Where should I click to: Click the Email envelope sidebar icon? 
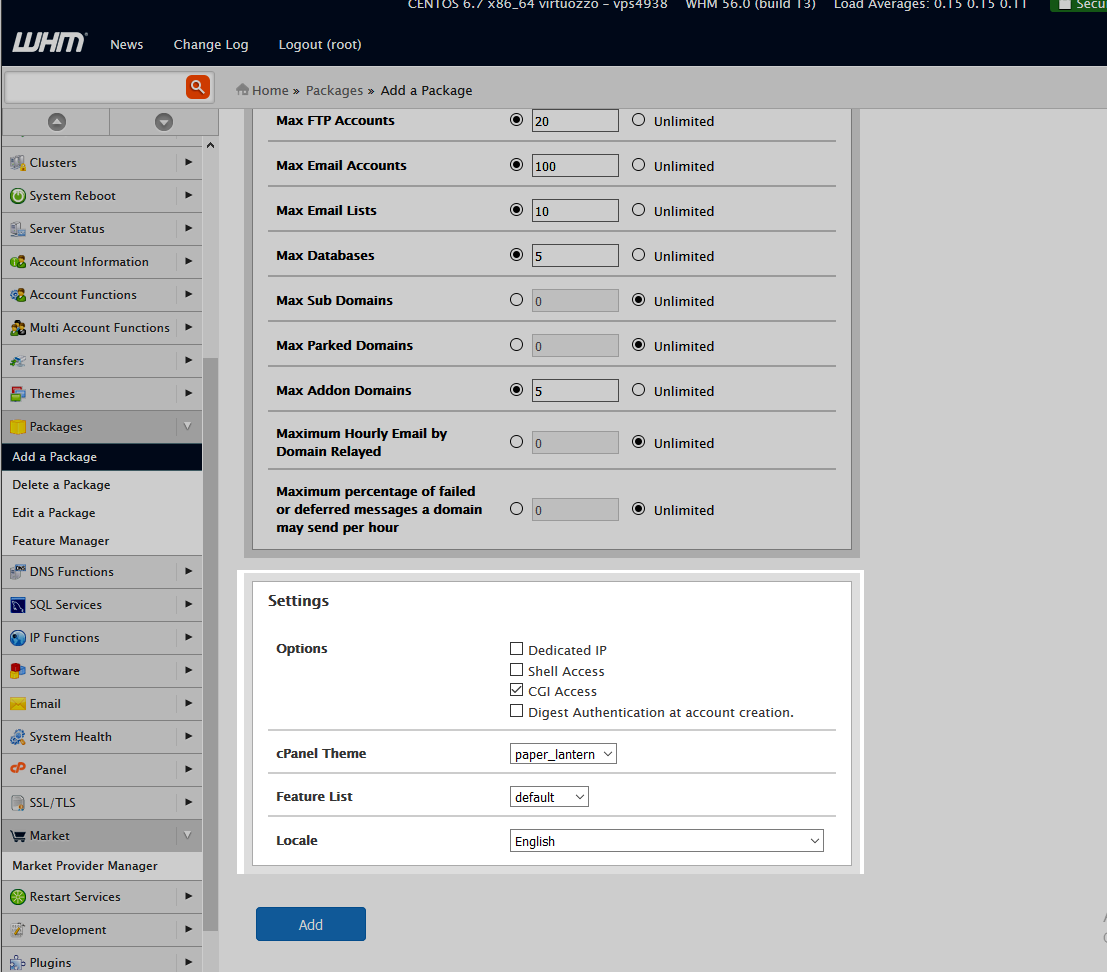click(x=17, y=704)
